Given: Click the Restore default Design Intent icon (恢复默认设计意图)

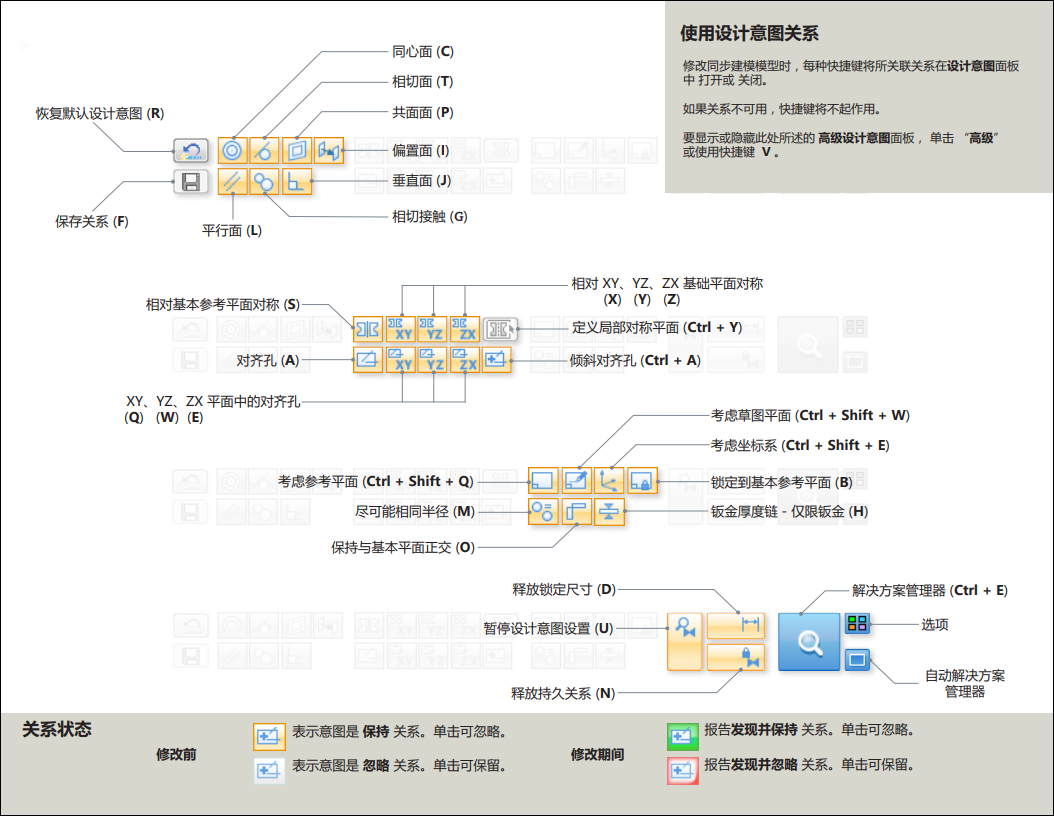Looking at the screenshot, I should 190,151.
